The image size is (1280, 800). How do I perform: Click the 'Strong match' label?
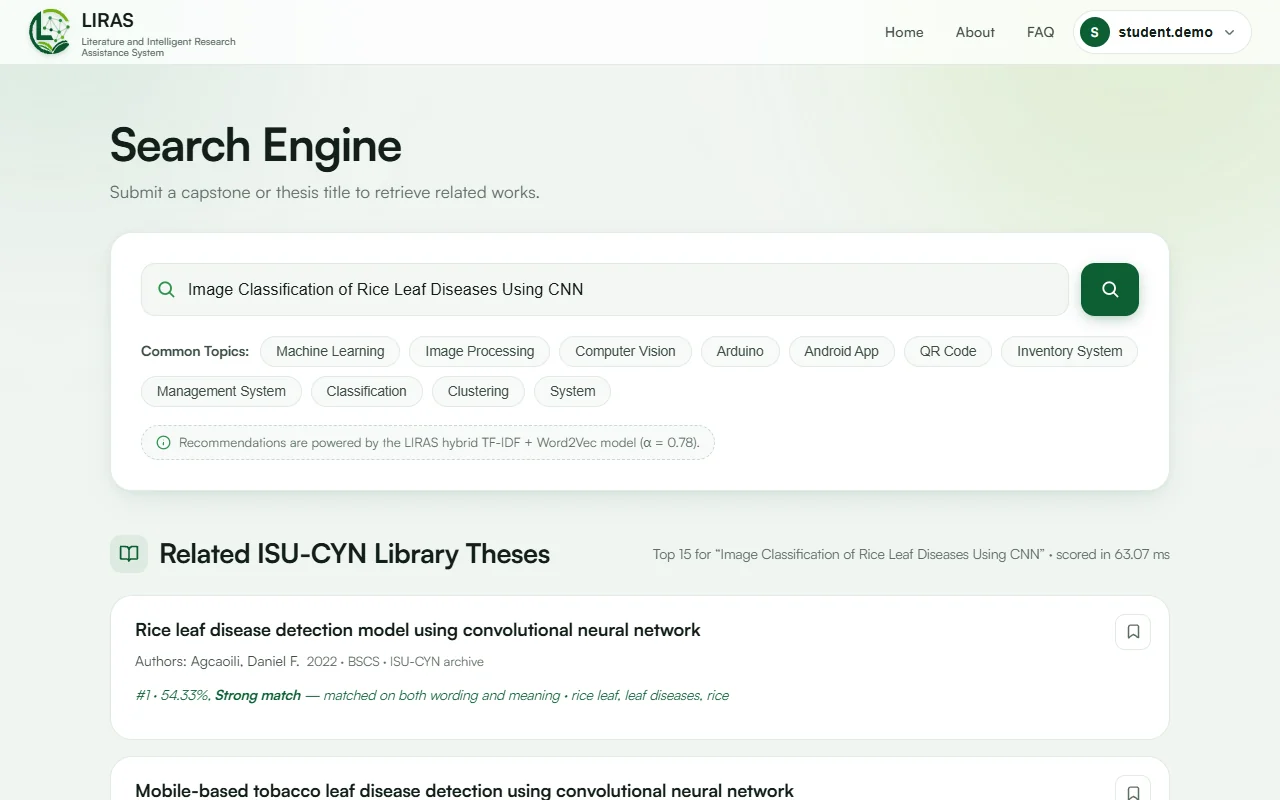pos(258,695)
